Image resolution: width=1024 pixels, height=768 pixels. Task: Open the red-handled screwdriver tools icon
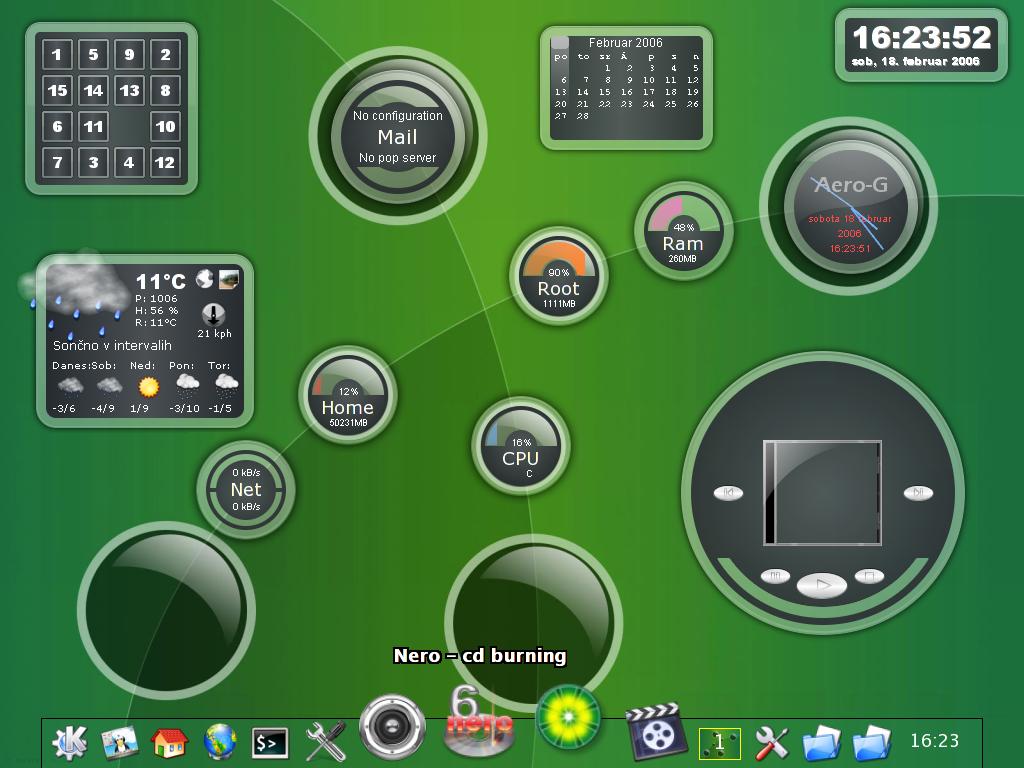point(772,743)
